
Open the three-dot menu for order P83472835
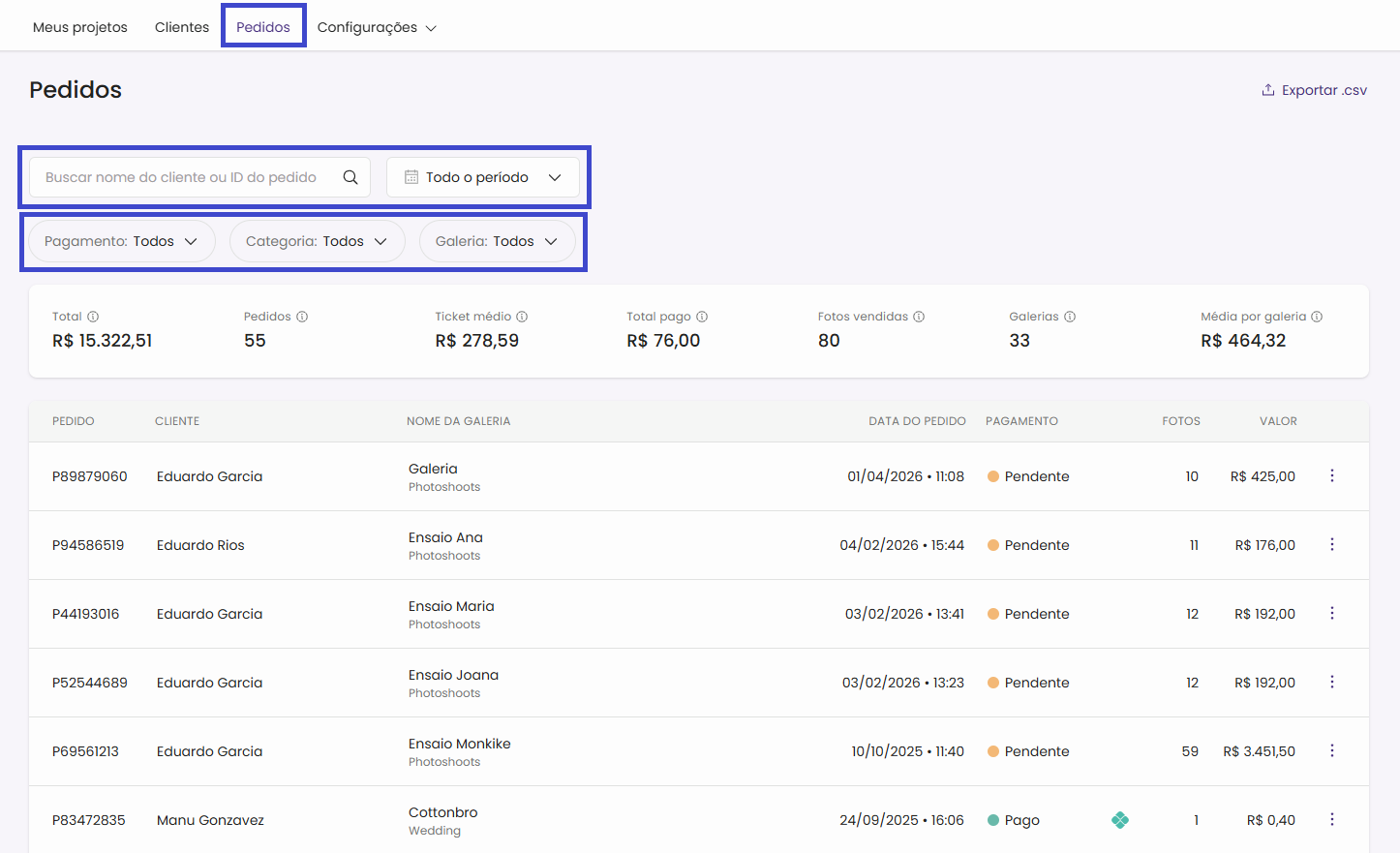pos(1332,819)
